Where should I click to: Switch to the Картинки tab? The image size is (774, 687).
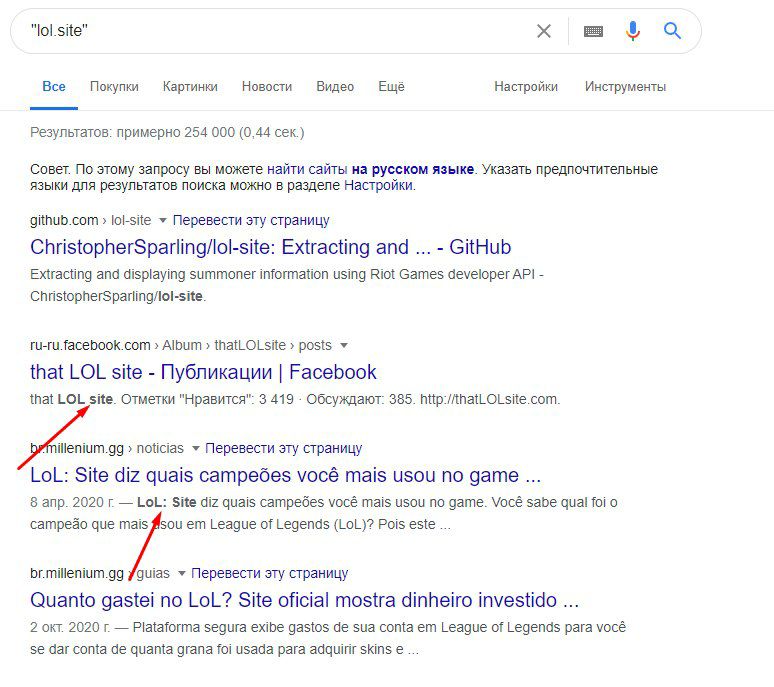click(190, 87)
